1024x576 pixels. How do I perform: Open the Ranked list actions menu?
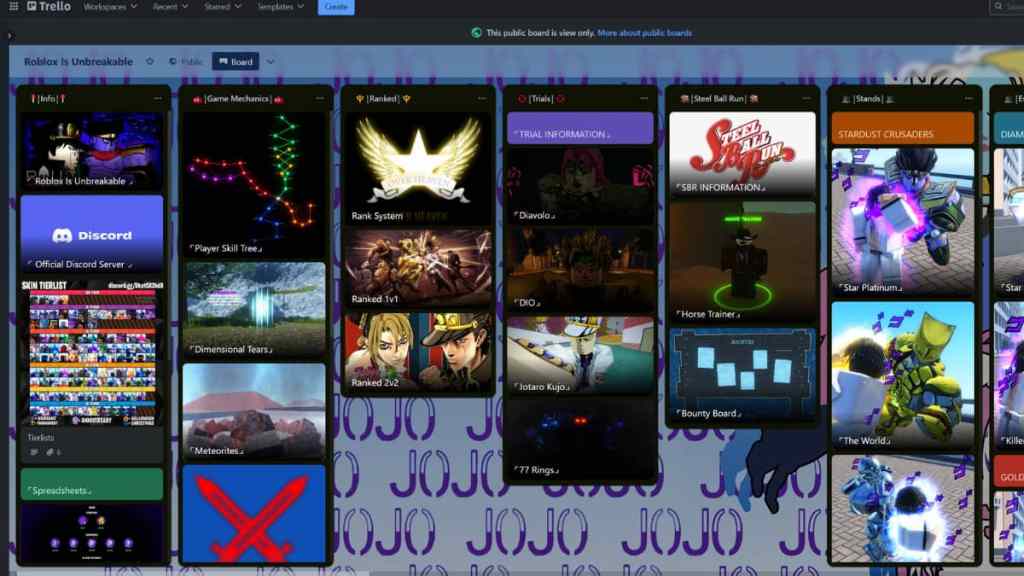[x=481, y=98]
